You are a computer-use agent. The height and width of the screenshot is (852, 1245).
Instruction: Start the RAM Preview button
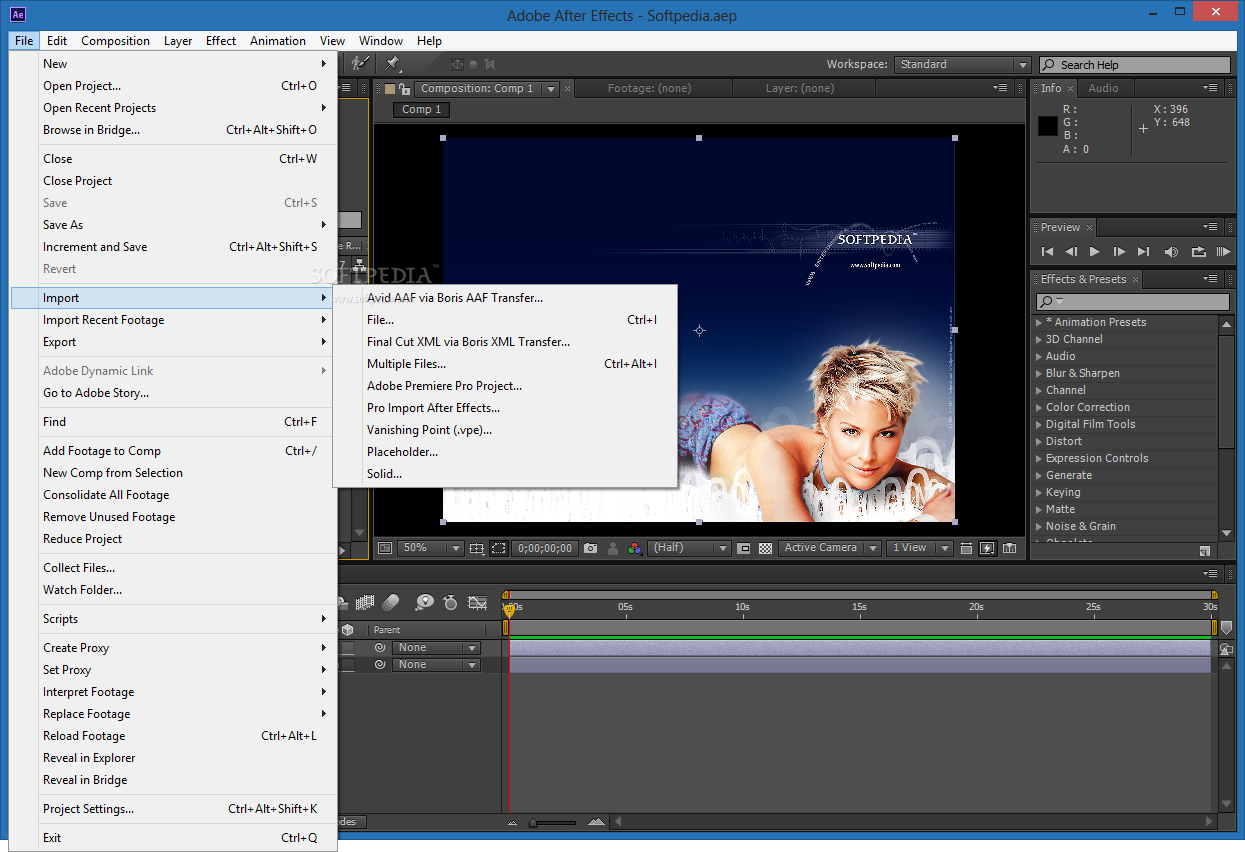pyautogui.click(x=1224, y=252)
